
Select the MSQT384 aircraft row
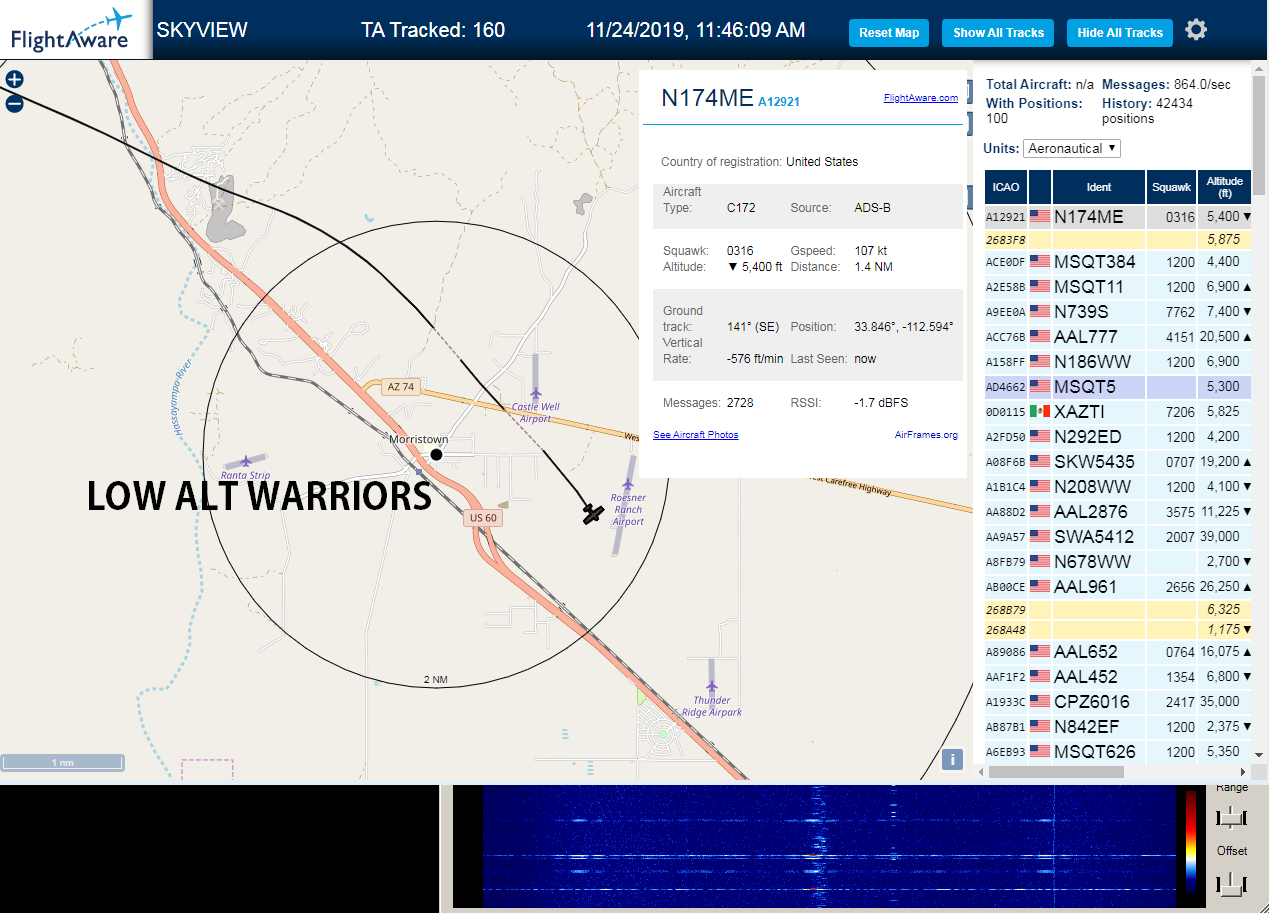click(x=1118, y=262)
